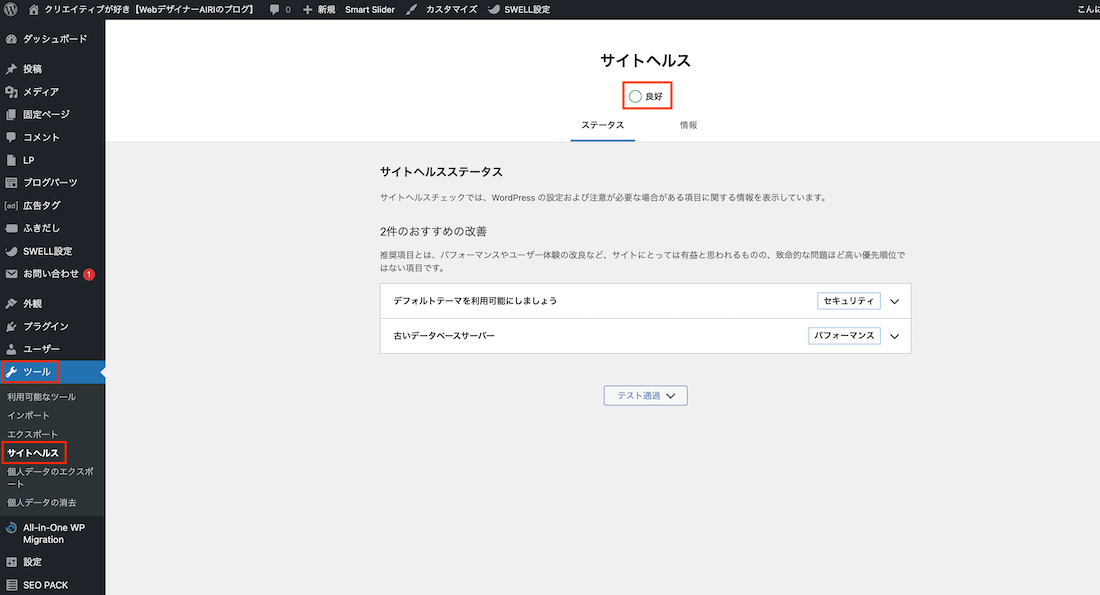Click the All-in-One WP Migration icon
Image resolution: width=1100 pixels, height=595 pixels.
(x=11, y=528)
